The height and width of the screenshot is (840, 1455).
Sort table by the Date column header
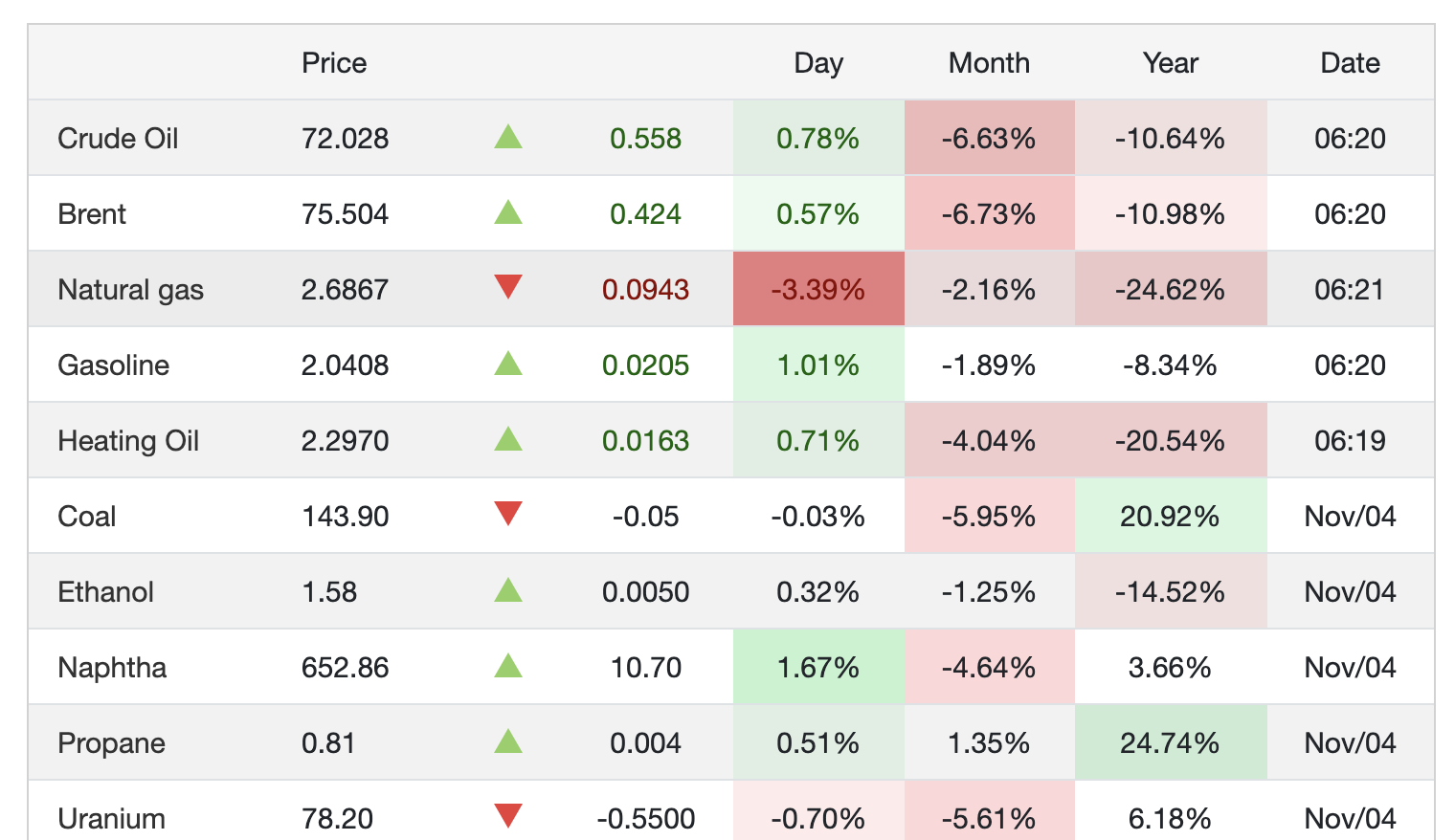click(1350, 63)
